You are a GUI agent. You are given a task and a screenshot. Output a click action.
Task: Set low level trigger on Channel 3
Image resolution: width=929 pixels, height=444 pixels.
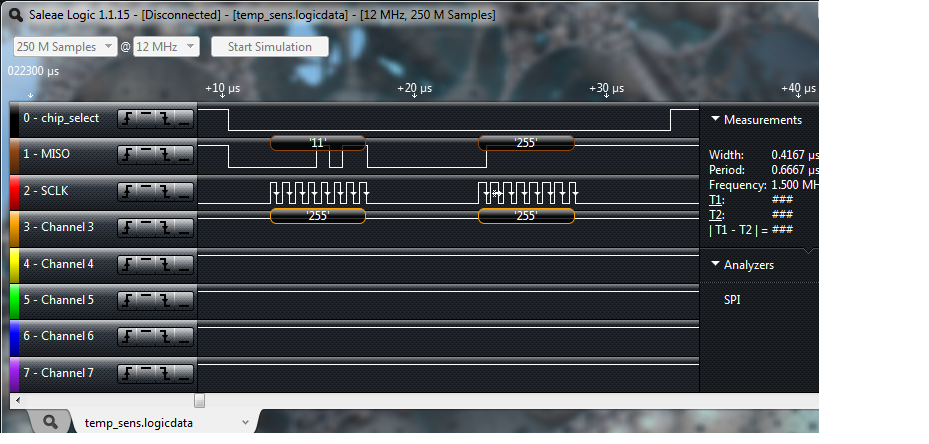coord(184,228)
